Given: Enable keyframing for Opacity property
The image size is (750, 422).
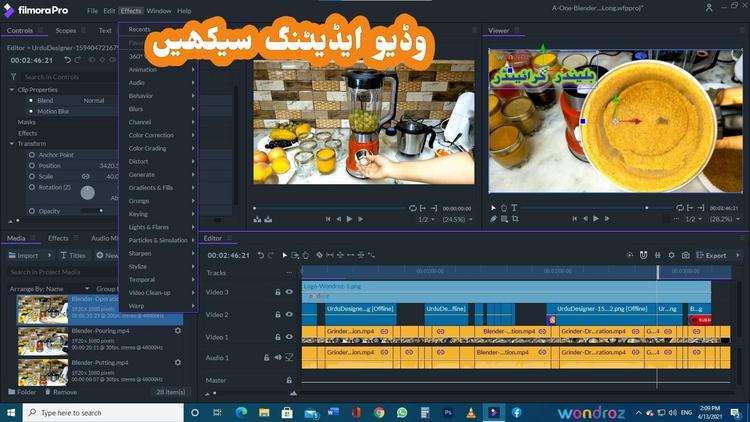Looking at the screenshot, I should click(x=32, y=211).
